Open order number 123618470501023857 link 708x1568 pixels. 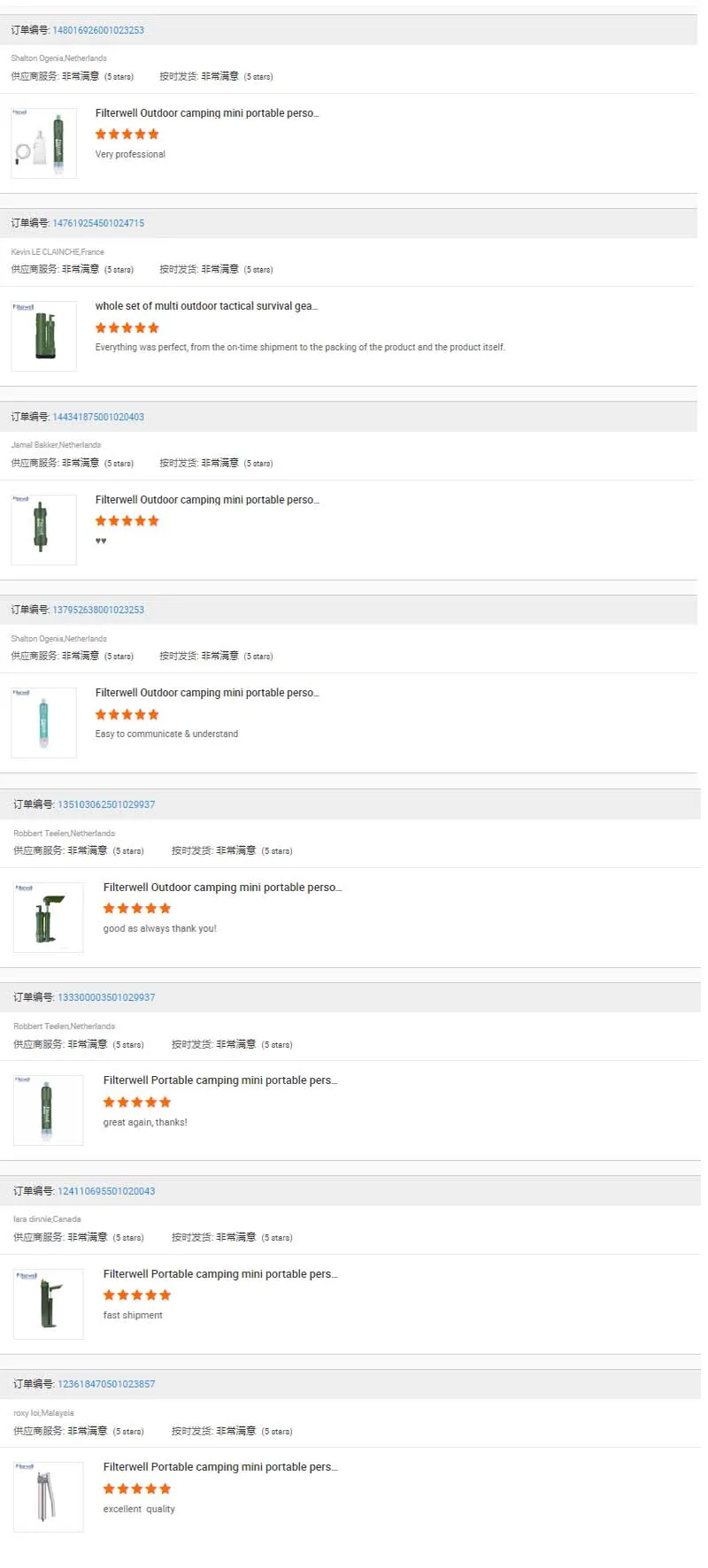tap(106, 1384)
